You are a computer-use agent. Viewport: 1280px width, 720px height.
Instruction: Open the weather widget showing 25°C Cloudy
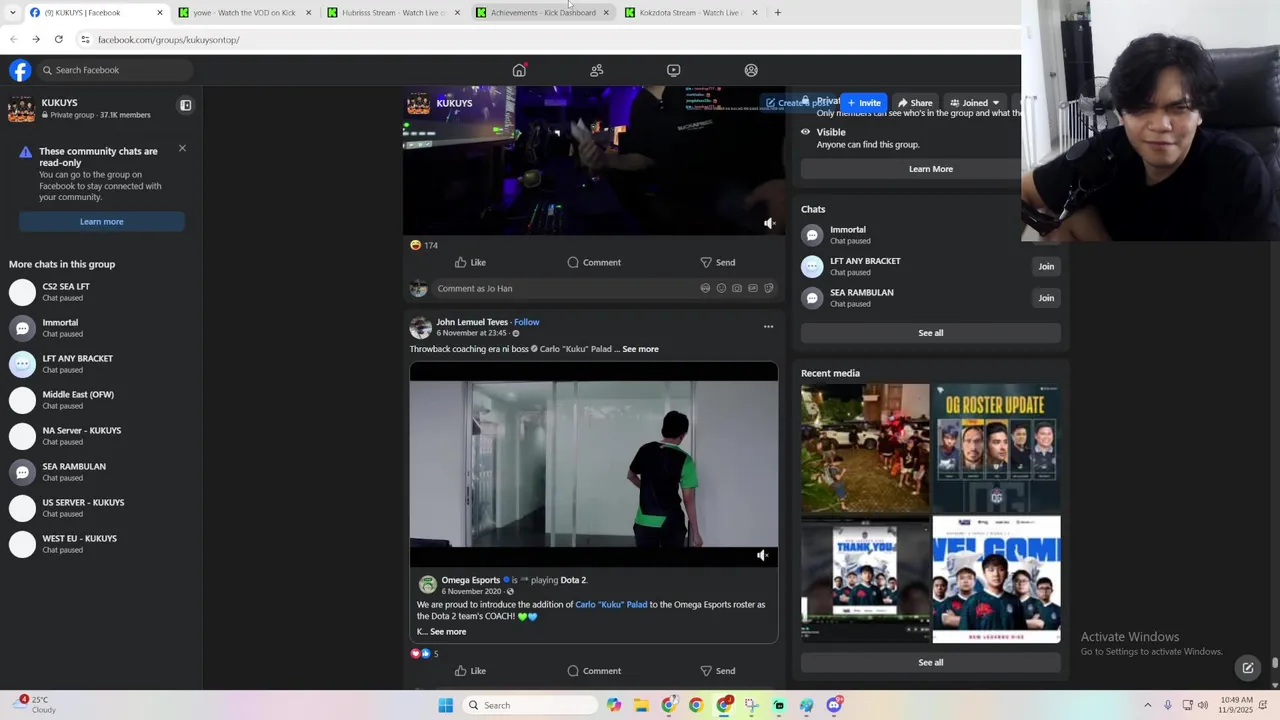[32, 705]
